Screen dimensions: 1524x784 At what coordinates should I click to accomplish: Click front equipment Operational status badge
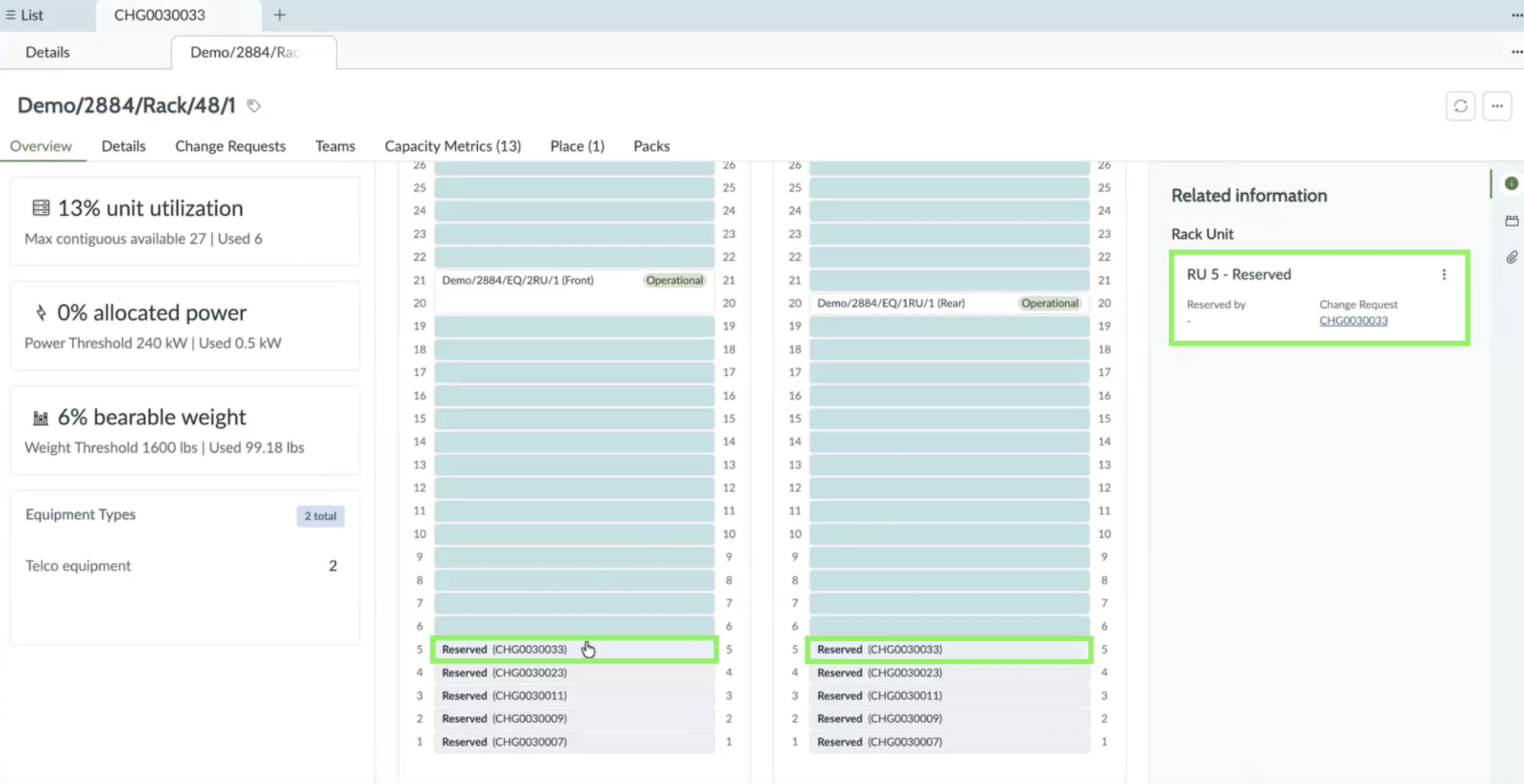coord(674,281)
